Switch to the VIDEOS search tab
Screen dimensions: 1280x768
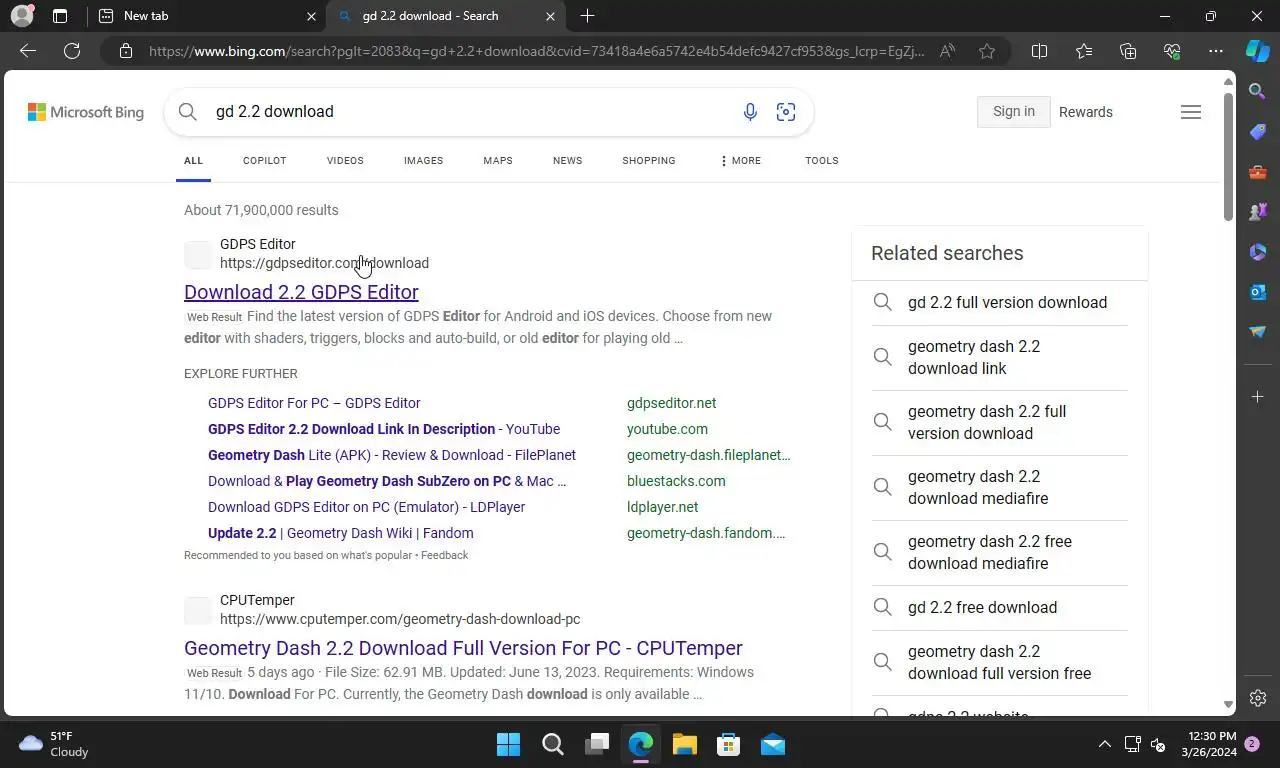tap(345, 160)
